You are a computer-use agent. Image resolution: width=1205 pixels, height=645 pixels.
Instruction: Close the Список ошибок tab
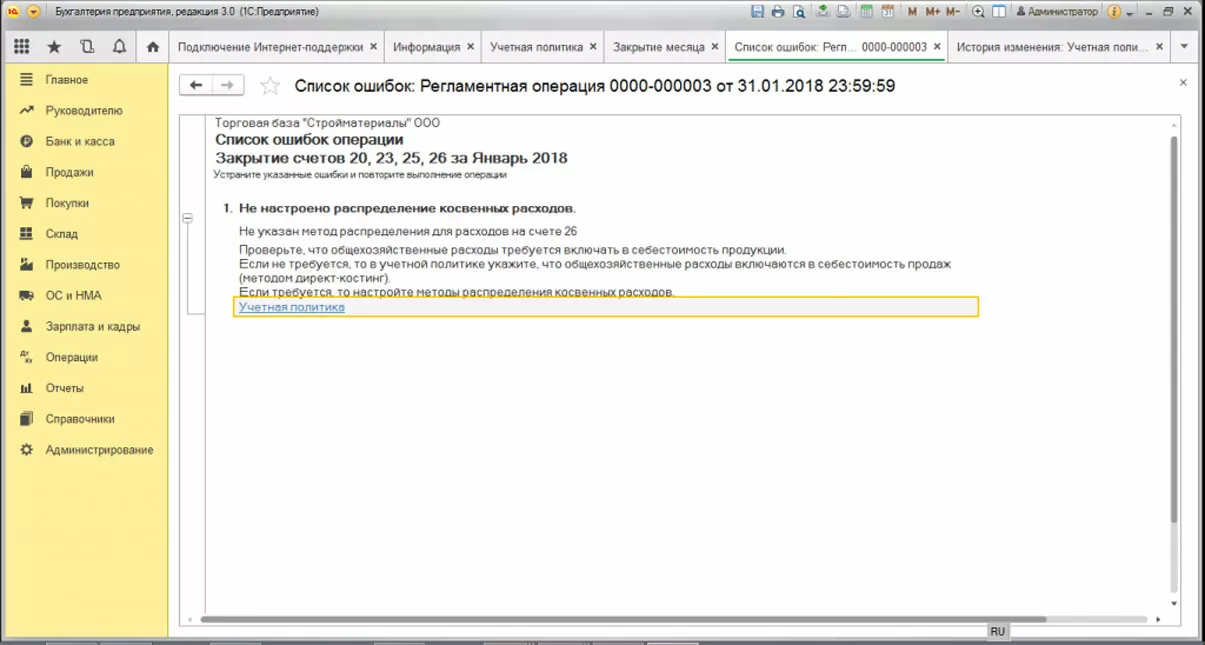937,47
